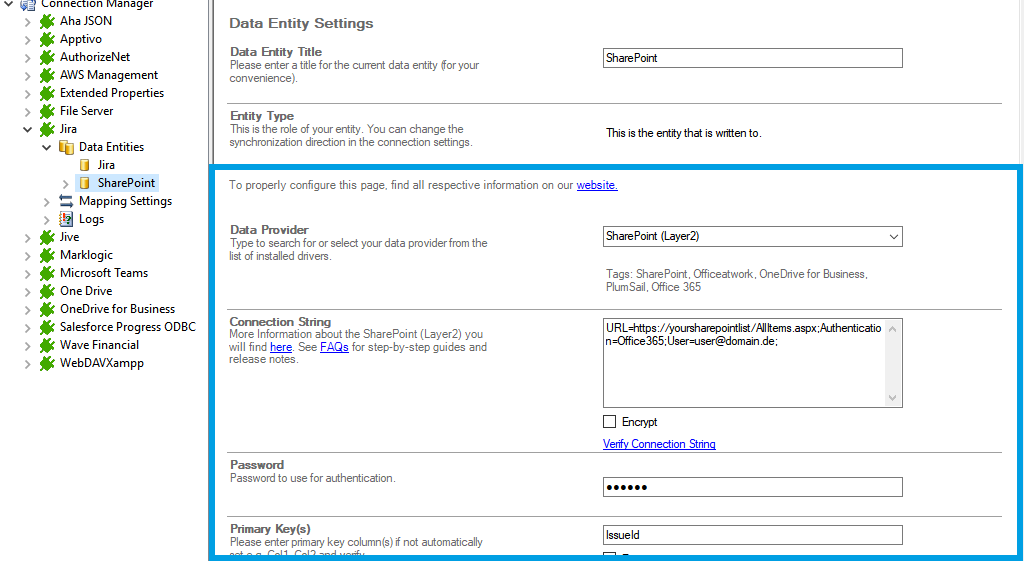
Task: Click the Salesforce Progress ODBC icon
Action: click(x=47, y=327)
